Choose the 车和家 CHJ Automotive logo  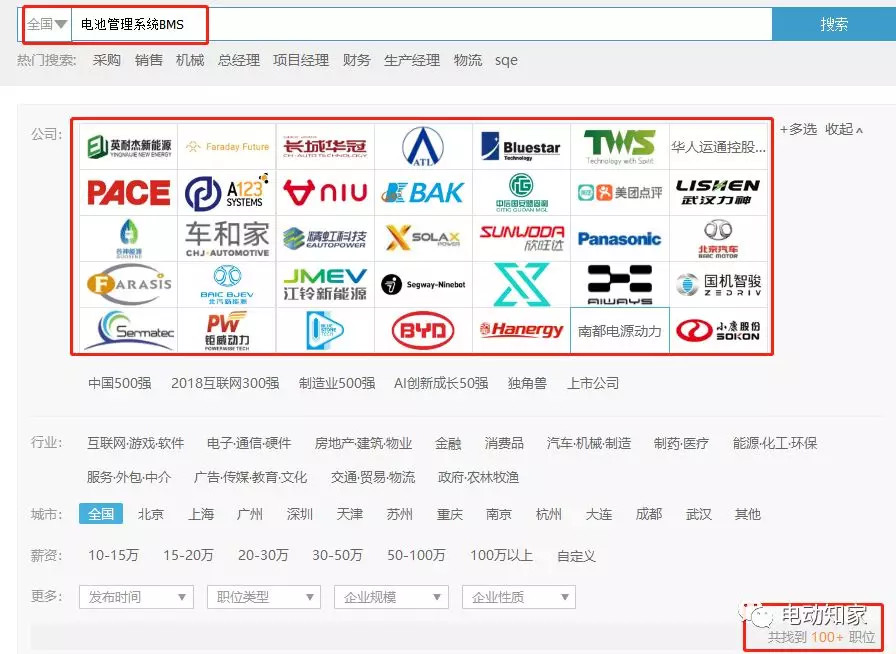(x=227, y=238)
